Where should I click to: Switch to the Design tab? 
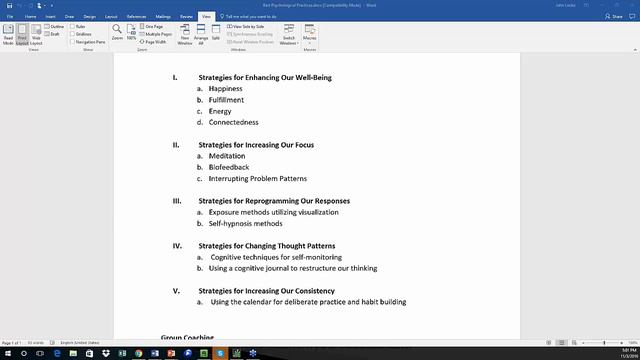tap(89, 17)
